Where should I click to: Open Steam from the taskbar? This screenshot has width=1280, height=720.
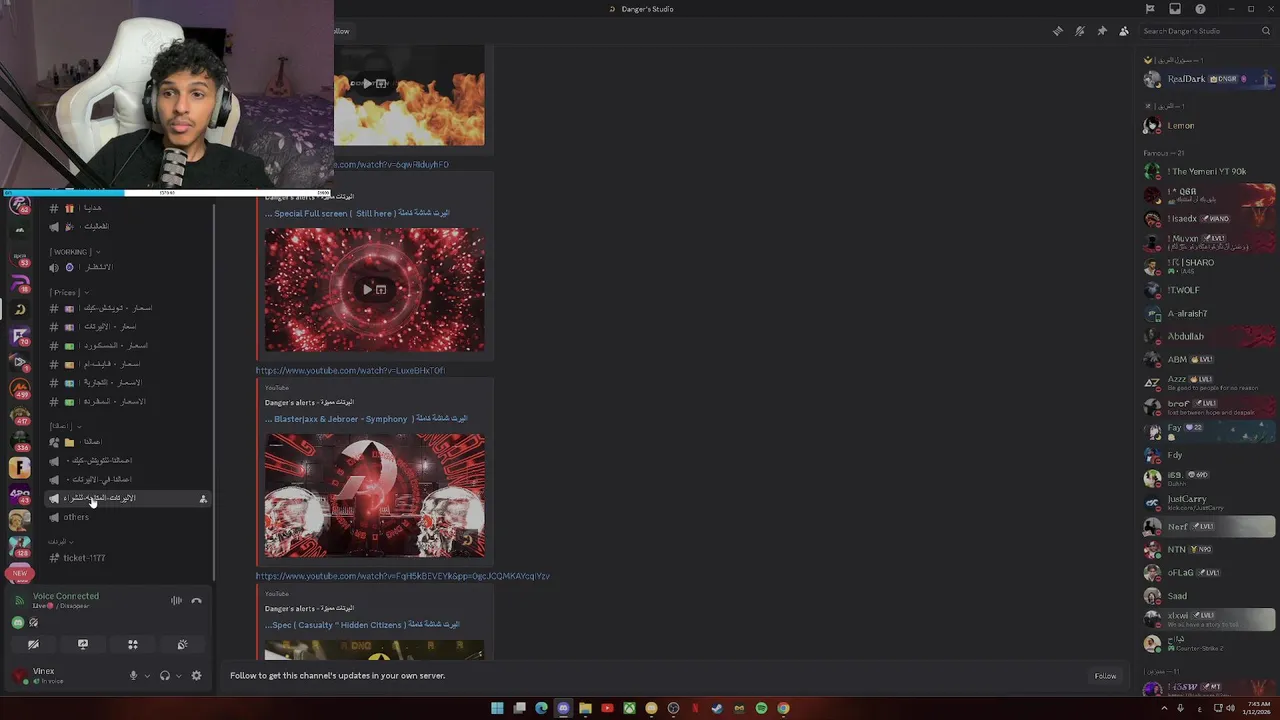tap(718, 708)
